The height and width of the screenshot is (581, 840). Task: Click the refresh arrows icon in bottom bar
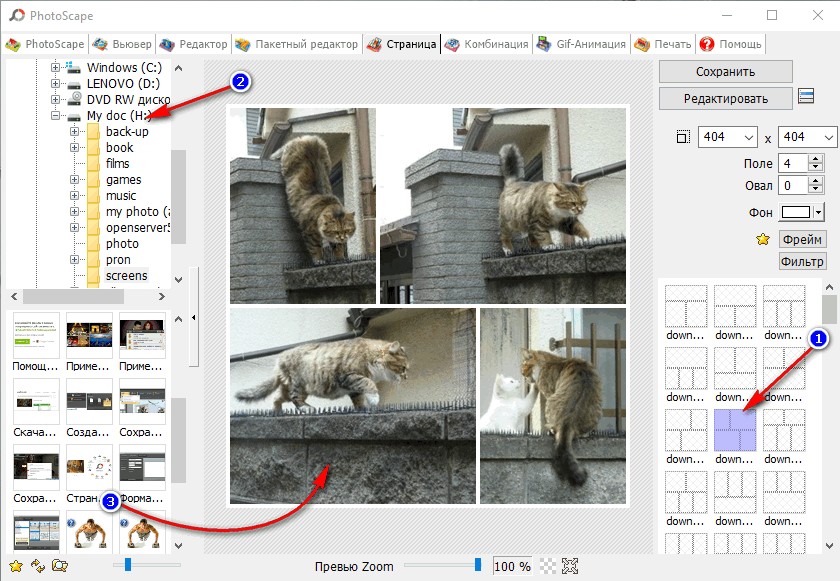point(38,566)
